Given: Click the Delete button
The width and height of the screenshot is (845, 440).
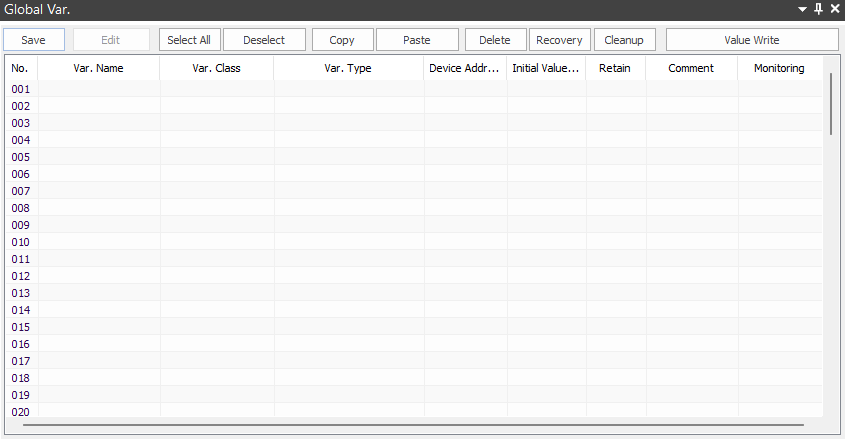Looking at the screenshot, I should click(495, 40).
